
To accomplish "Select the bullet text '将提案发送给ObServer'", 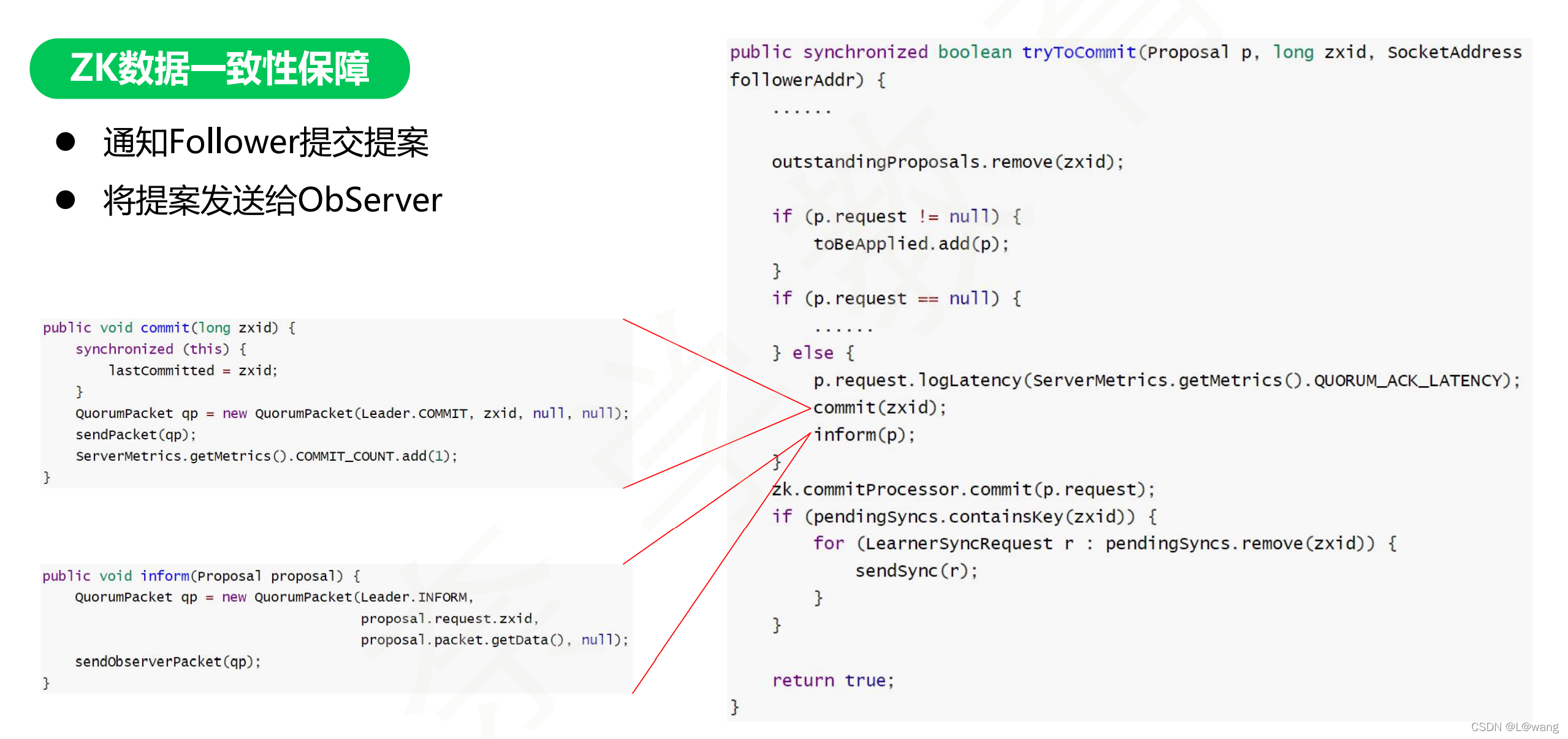I will (x=273, y=200).
